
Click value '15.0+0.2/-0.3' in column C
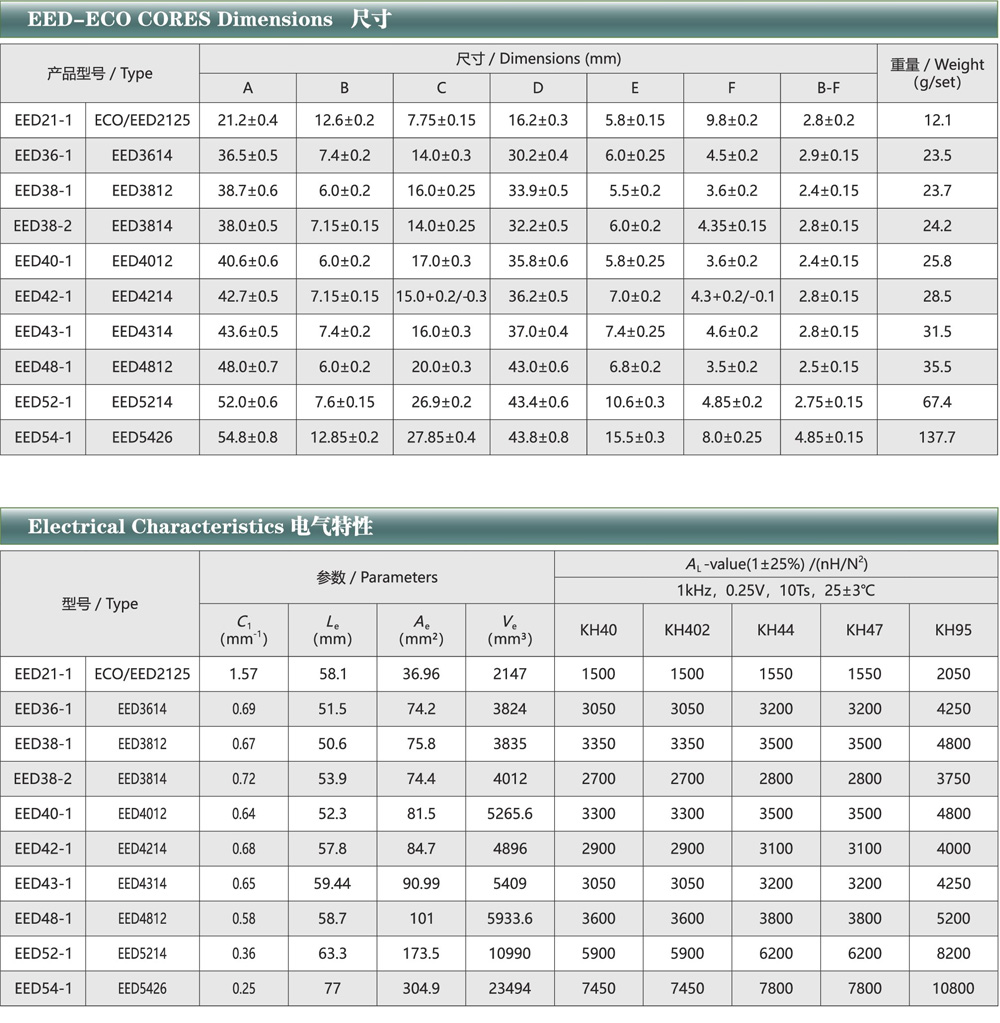point(442,296)
